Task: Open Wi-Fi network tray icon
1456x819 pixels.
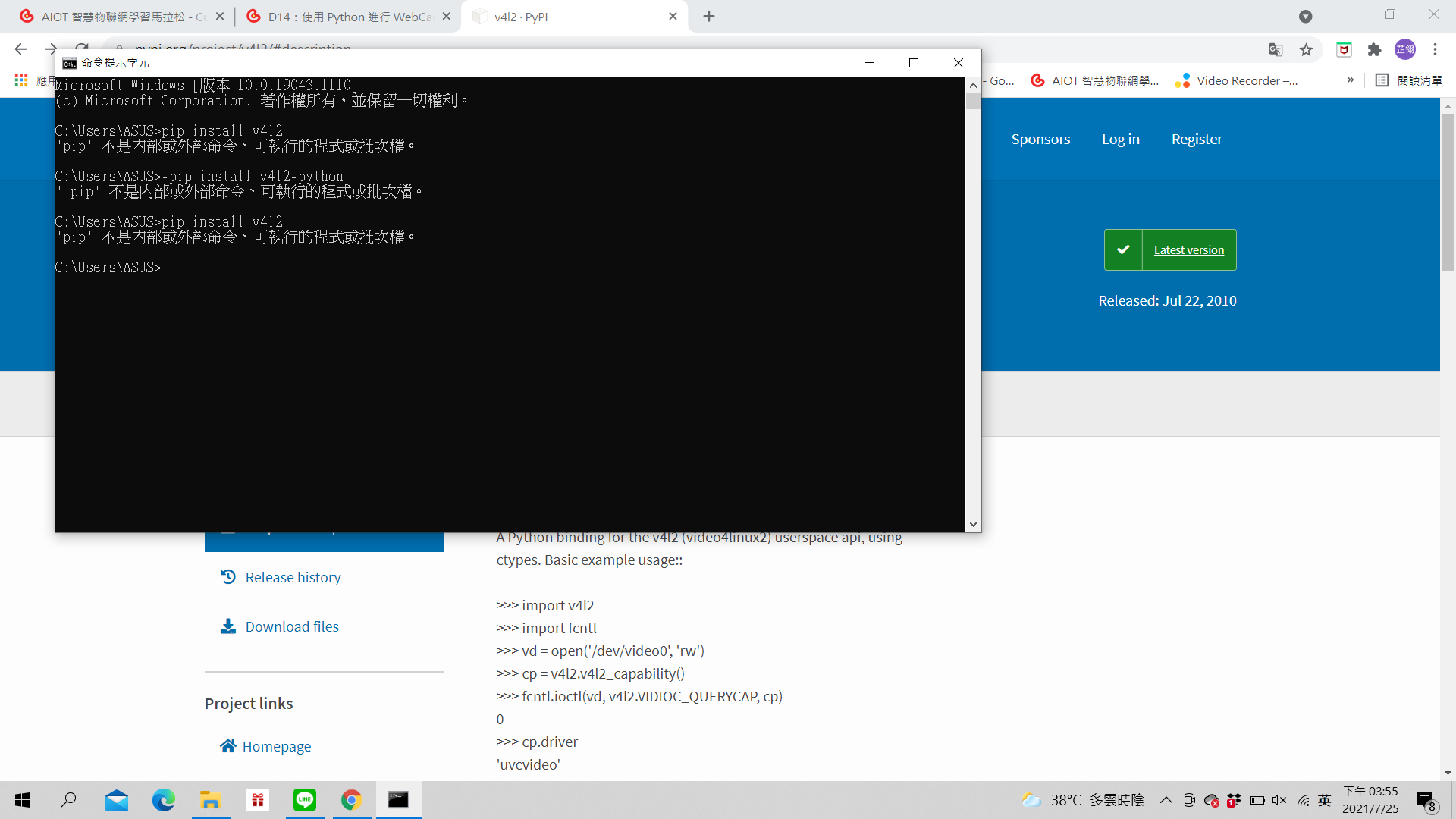Action: (1303, 800)
